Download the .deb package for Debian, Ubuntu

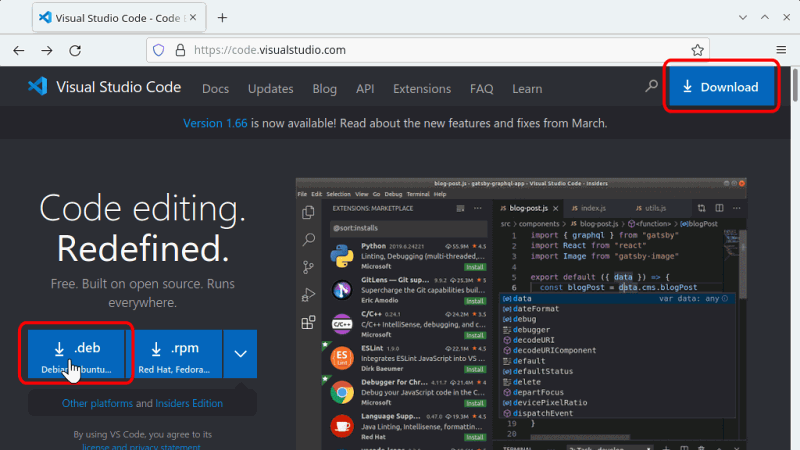(76, 353)
